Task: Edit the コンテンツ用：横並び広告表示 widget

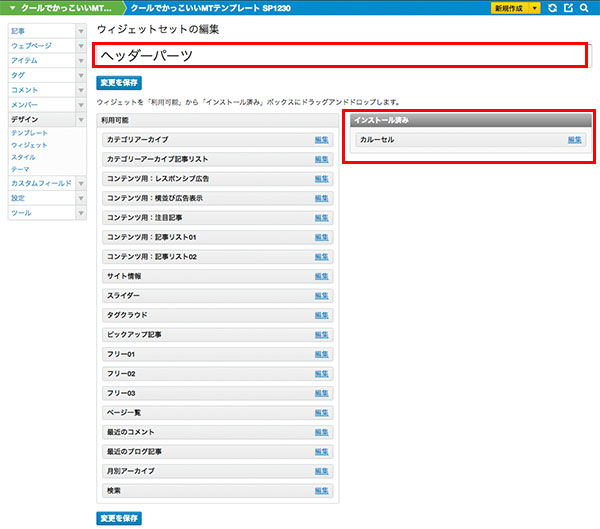Action: click(x=321, y=198)
